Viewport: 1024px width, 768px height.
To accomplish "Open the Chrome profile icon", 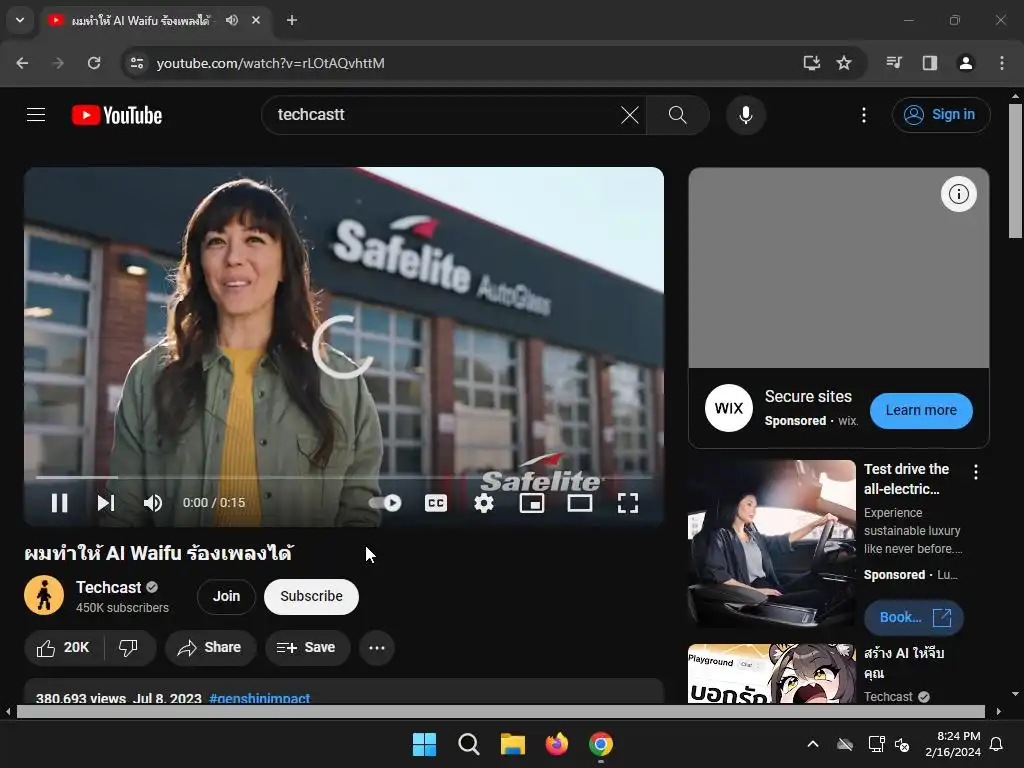I will 965,63.
